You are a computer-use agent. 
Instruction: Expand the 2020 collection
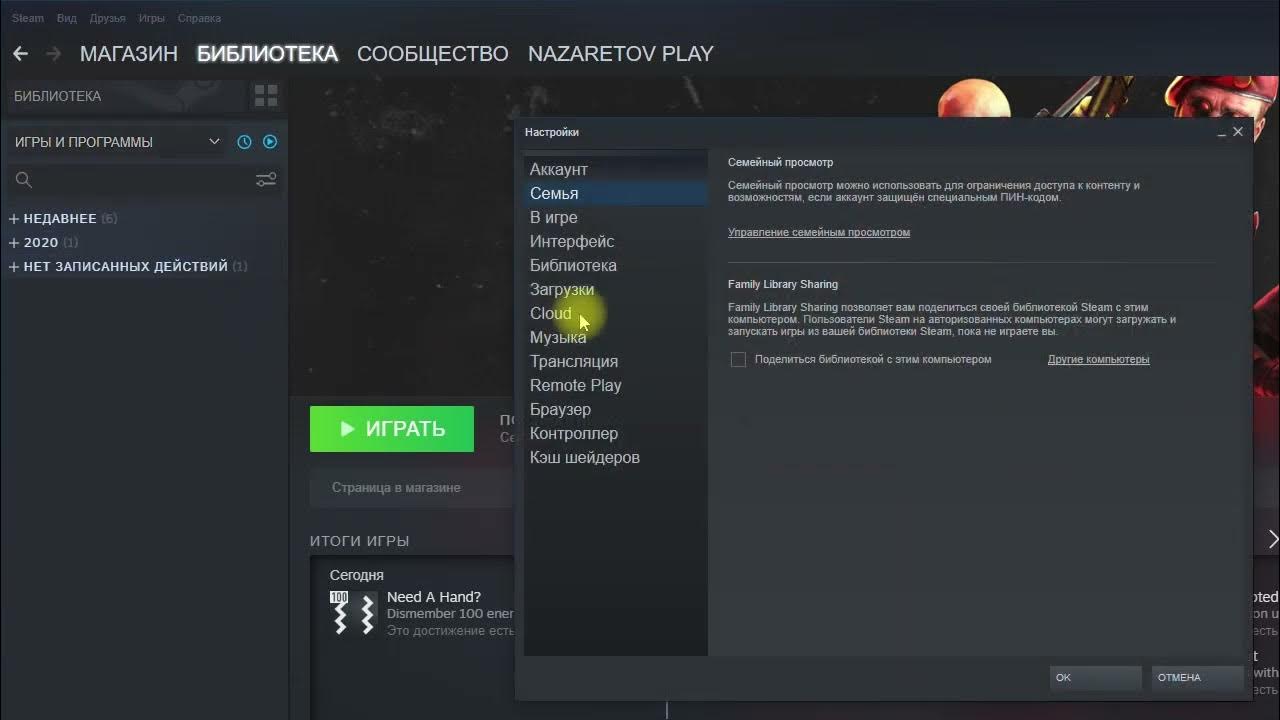(14, 242)
